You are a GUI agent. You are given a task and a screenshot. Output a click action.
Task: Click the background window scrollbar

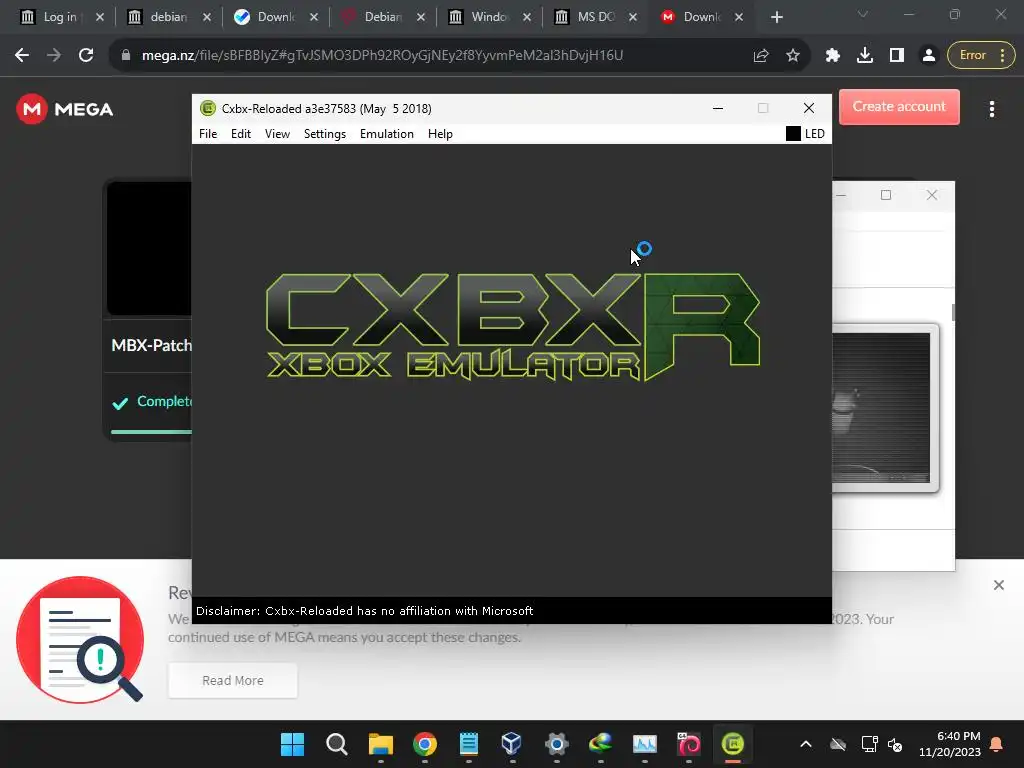(x=953, y=312)
